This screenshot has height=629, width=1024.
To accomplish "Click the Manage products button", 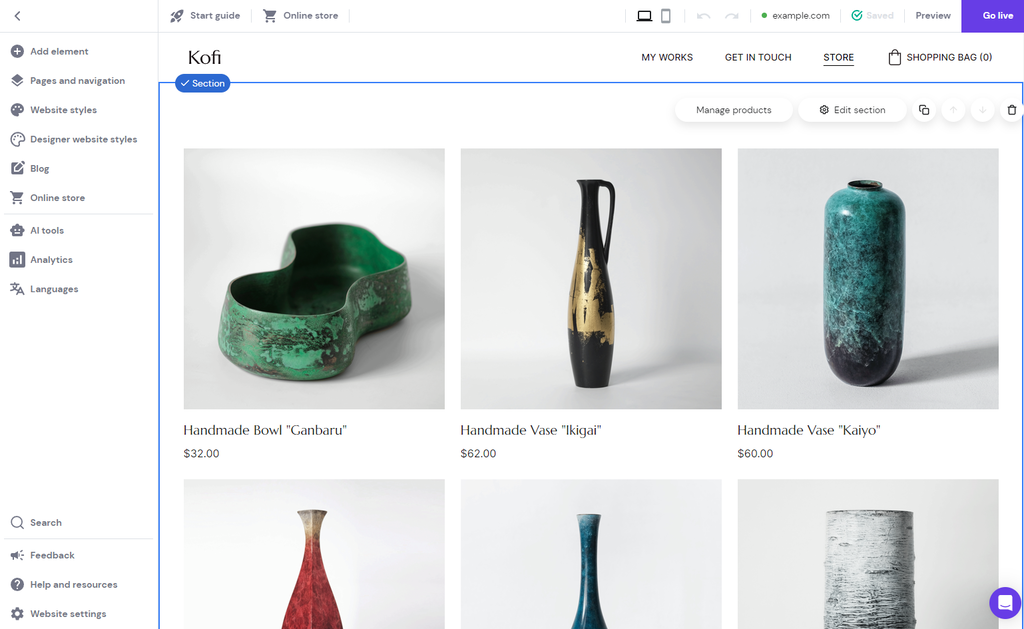I will click(733, 110).
